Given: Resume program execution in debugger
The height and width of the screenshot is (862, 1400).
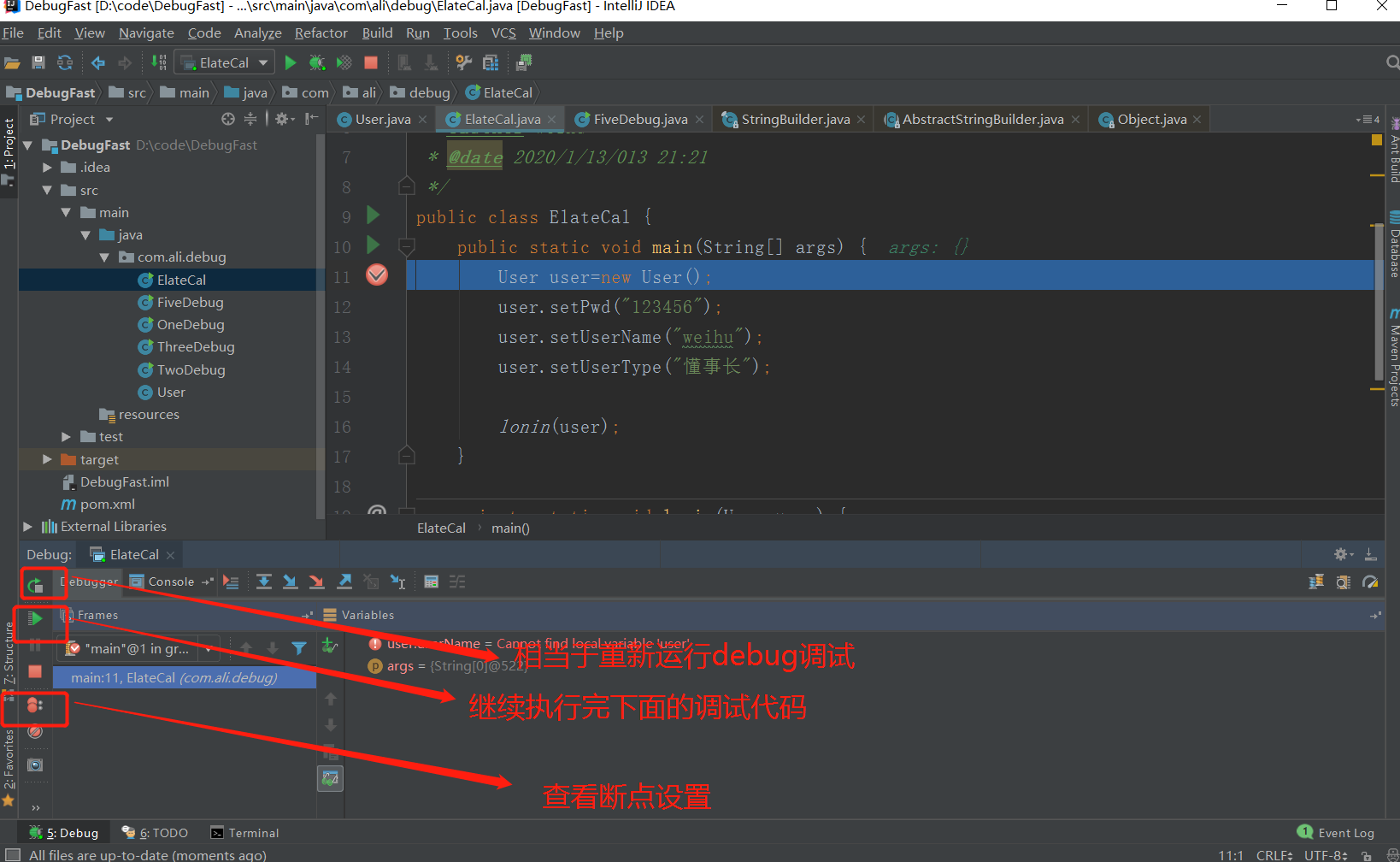Looking at the screenshot, I should click(x=35, y=618).
